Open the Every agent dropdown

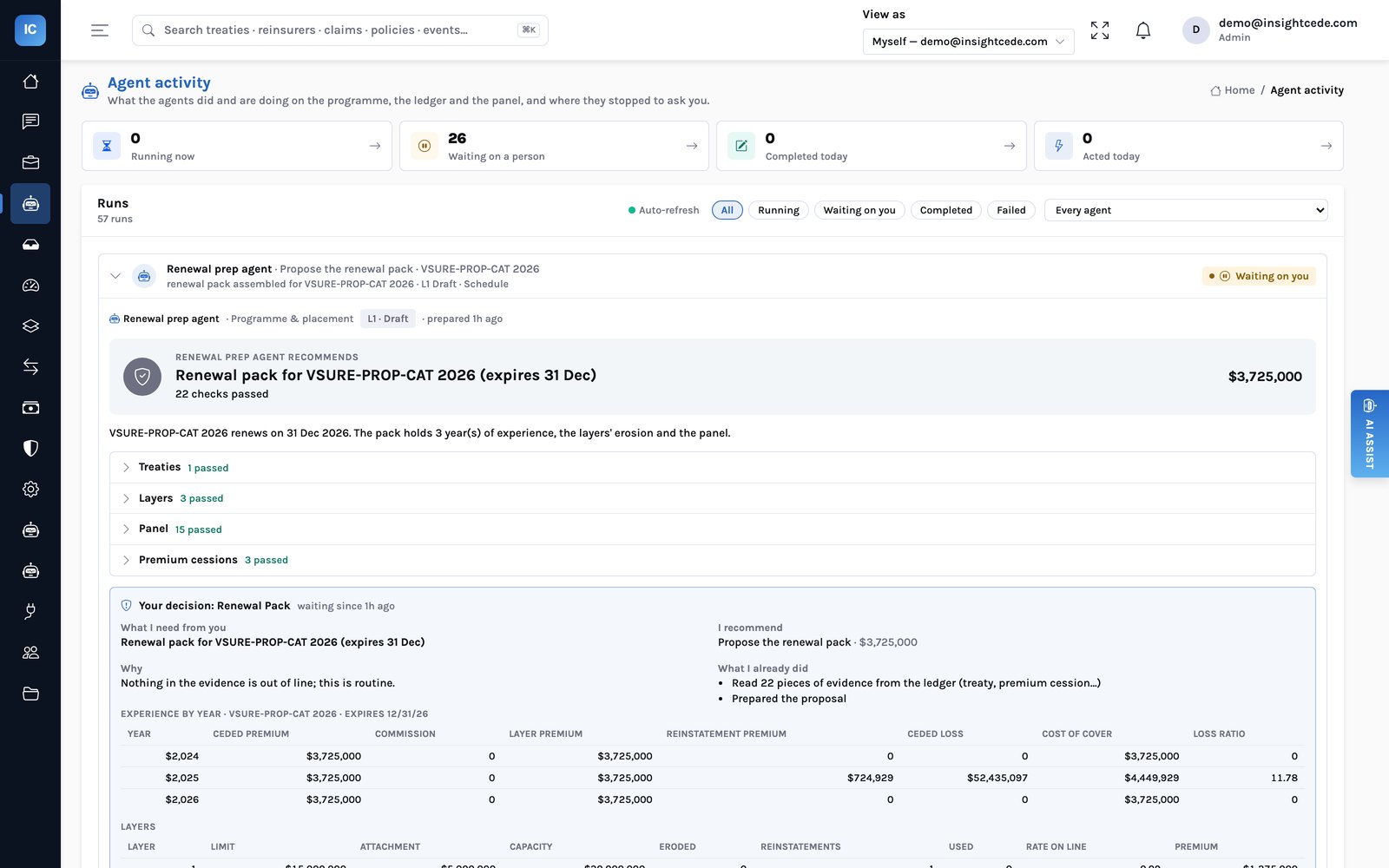tap(1186, 210)
